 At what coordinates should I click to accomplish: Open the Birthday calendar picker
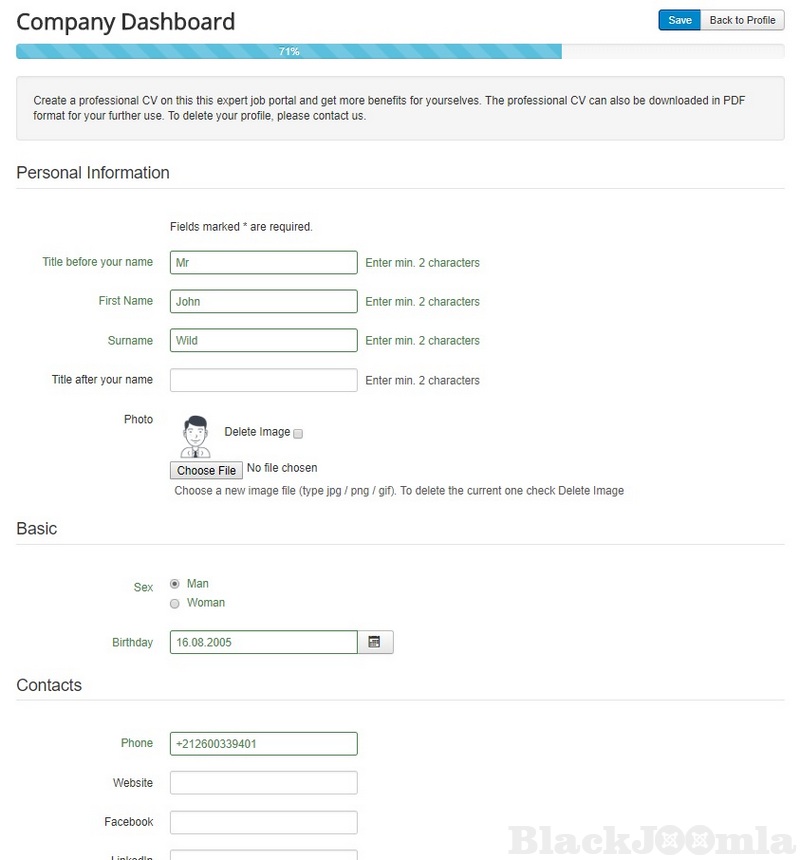(375, 642)
